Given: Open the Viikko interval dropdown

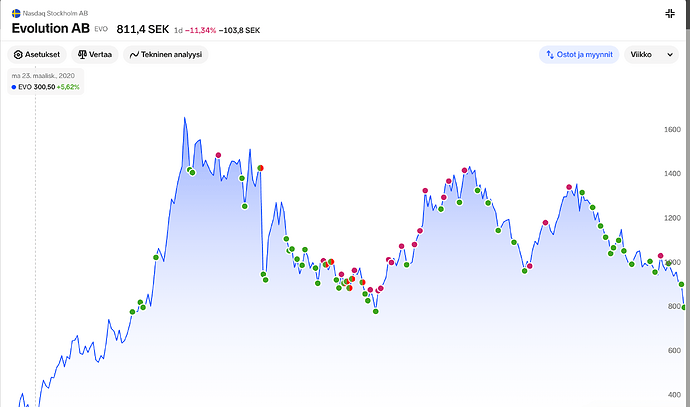Looking at the screenshot, I should tap(651, 54).
